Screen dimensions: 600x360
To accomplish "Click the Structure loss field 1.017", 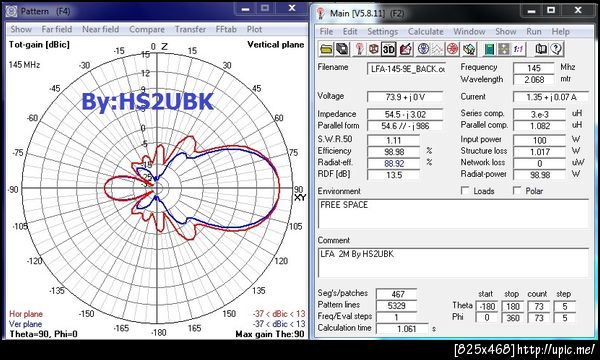I will (x=539, y=152).
